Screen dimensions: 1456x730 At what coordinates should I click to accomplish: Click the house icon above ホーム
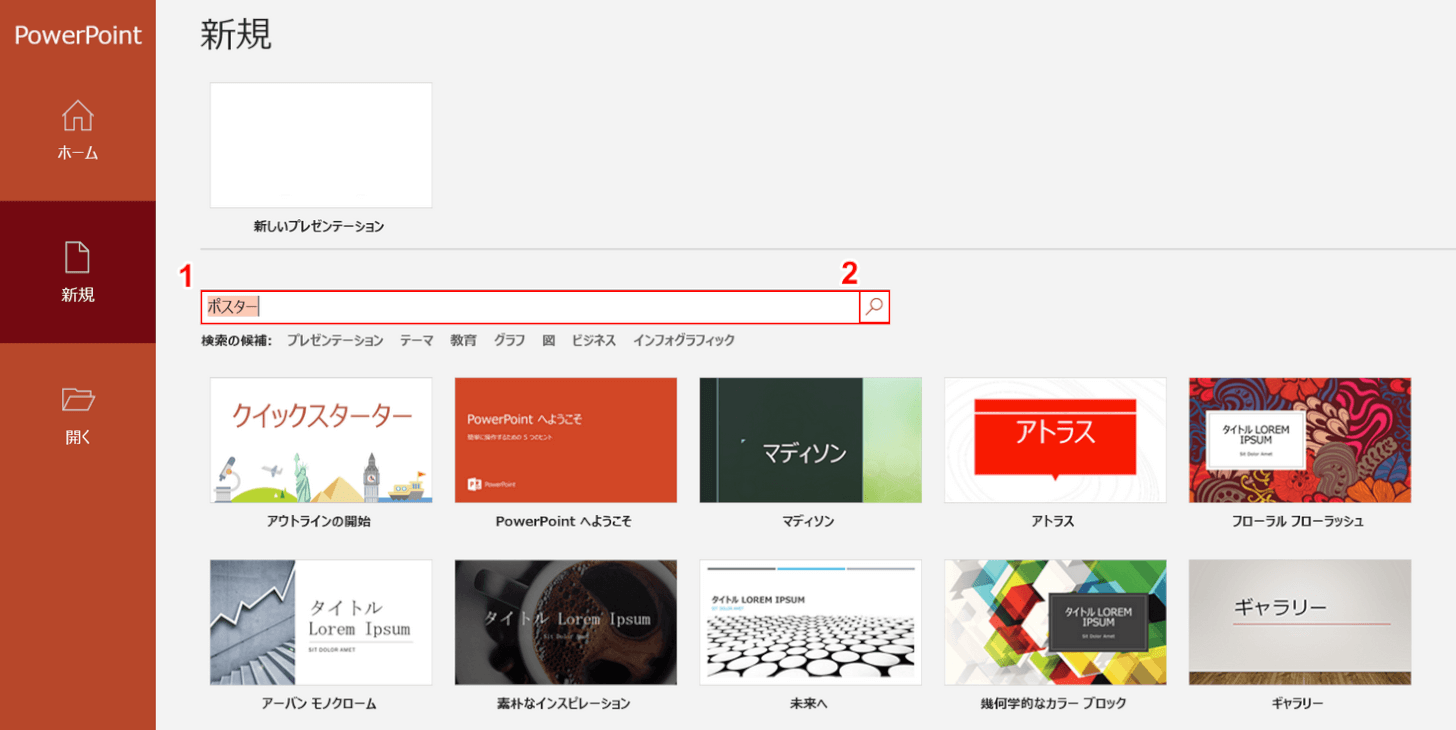[x=78, y=115]
